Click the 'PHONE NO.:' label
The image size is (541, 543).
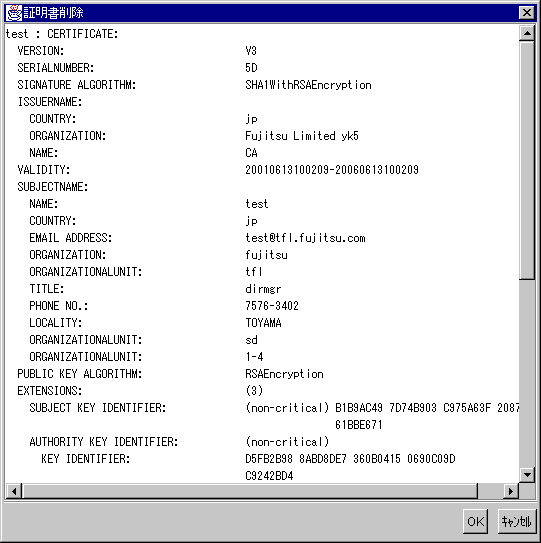pyautogui.click(x=59, y=306)
